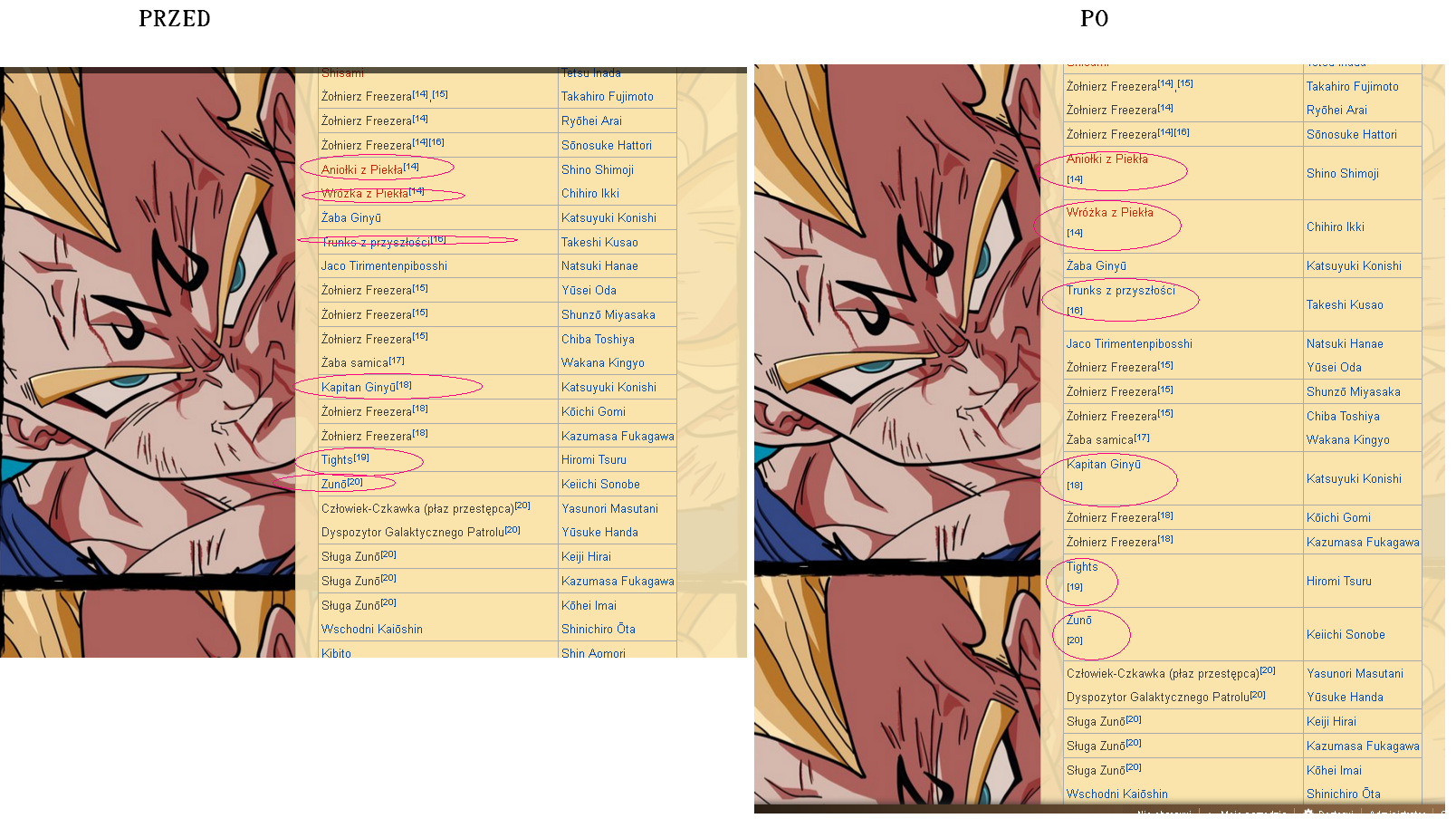Open Tights link in PO screenshot
The height and width of the screenshot is (828, 1456).
tap(1082, 567)
